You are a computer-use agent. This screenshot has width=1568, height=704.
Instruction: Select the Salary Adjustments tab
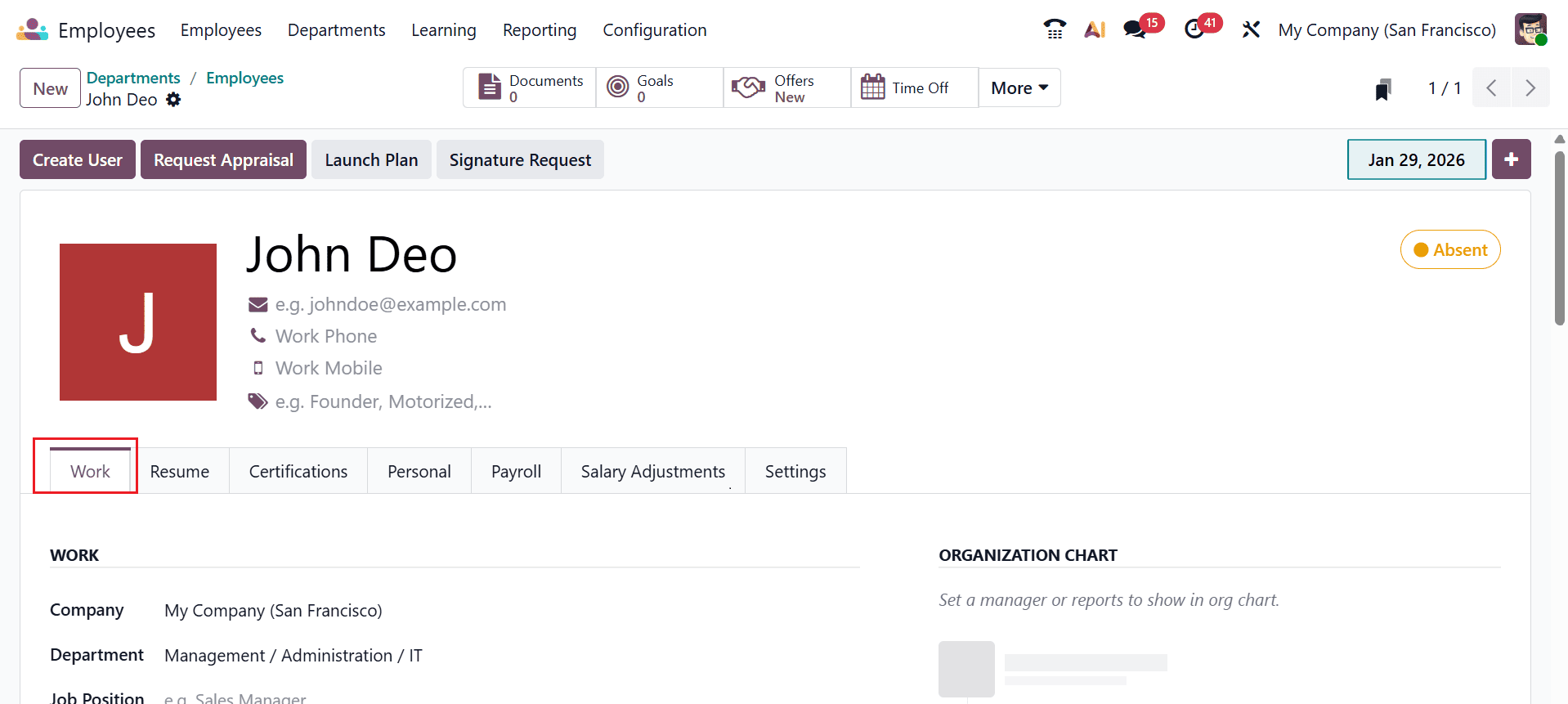[x=652, y=472]
